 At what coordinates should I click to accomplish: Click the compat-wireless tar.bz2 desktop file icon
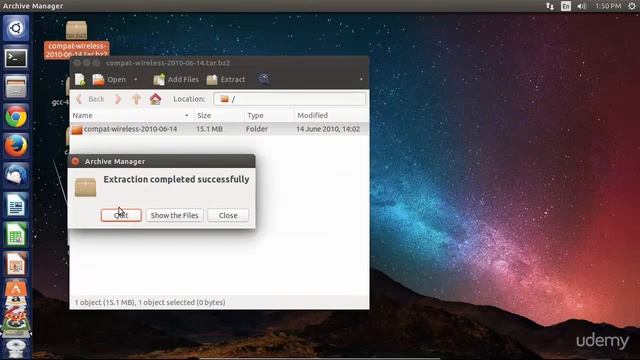[x=76, y=30]
